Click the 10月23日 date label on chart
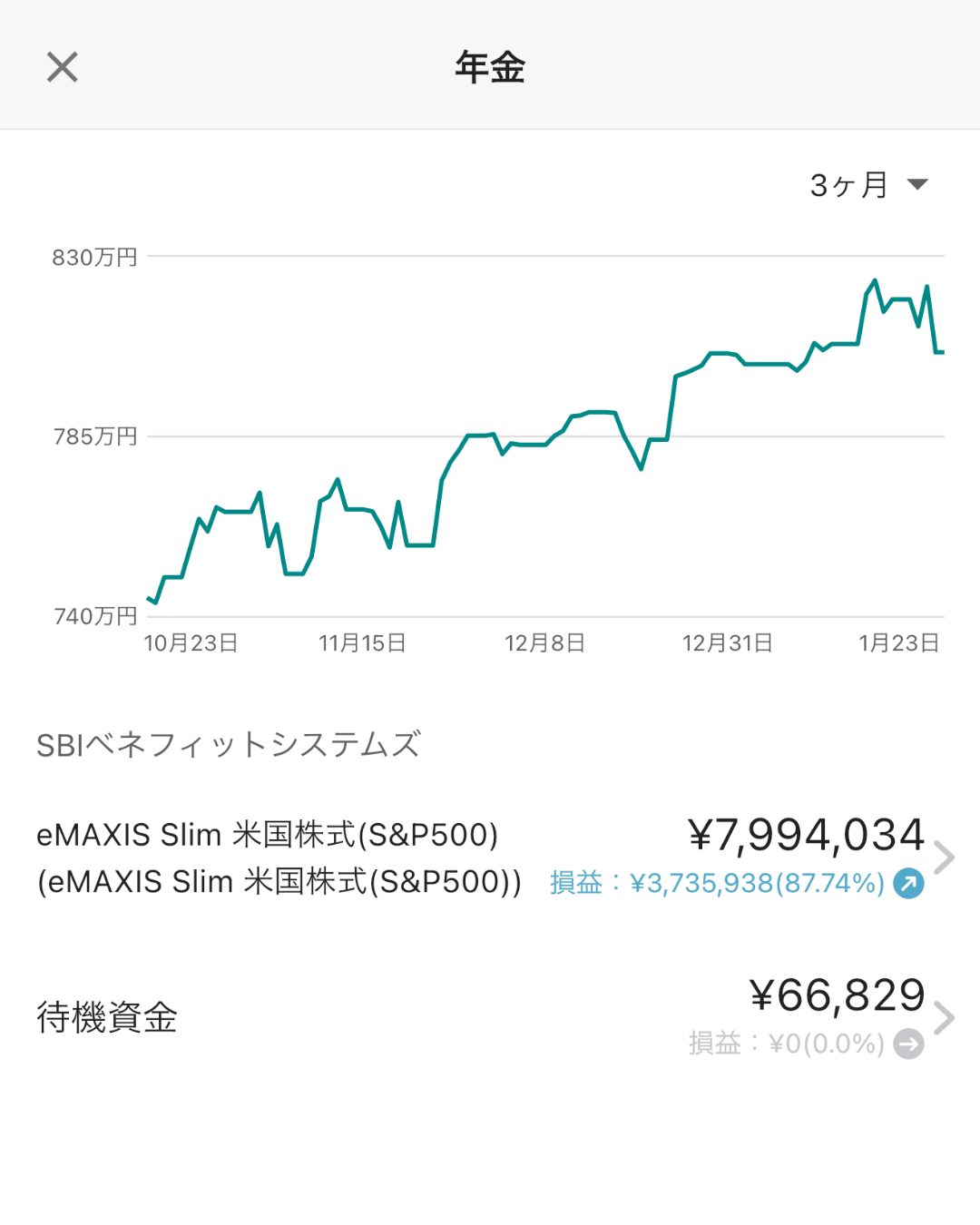The image size is (980, 1225). pos(191,643)
